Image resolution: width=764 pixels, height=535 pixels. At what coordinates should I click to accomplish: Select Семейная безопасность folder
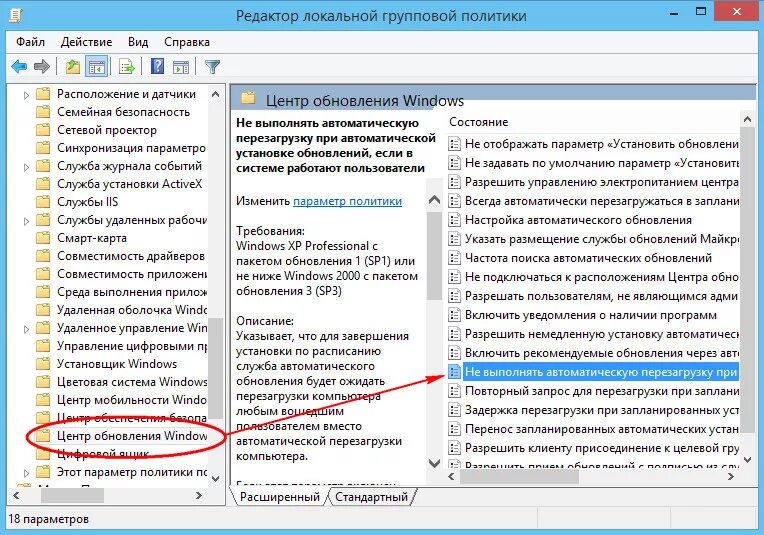[x=123, y=112]
